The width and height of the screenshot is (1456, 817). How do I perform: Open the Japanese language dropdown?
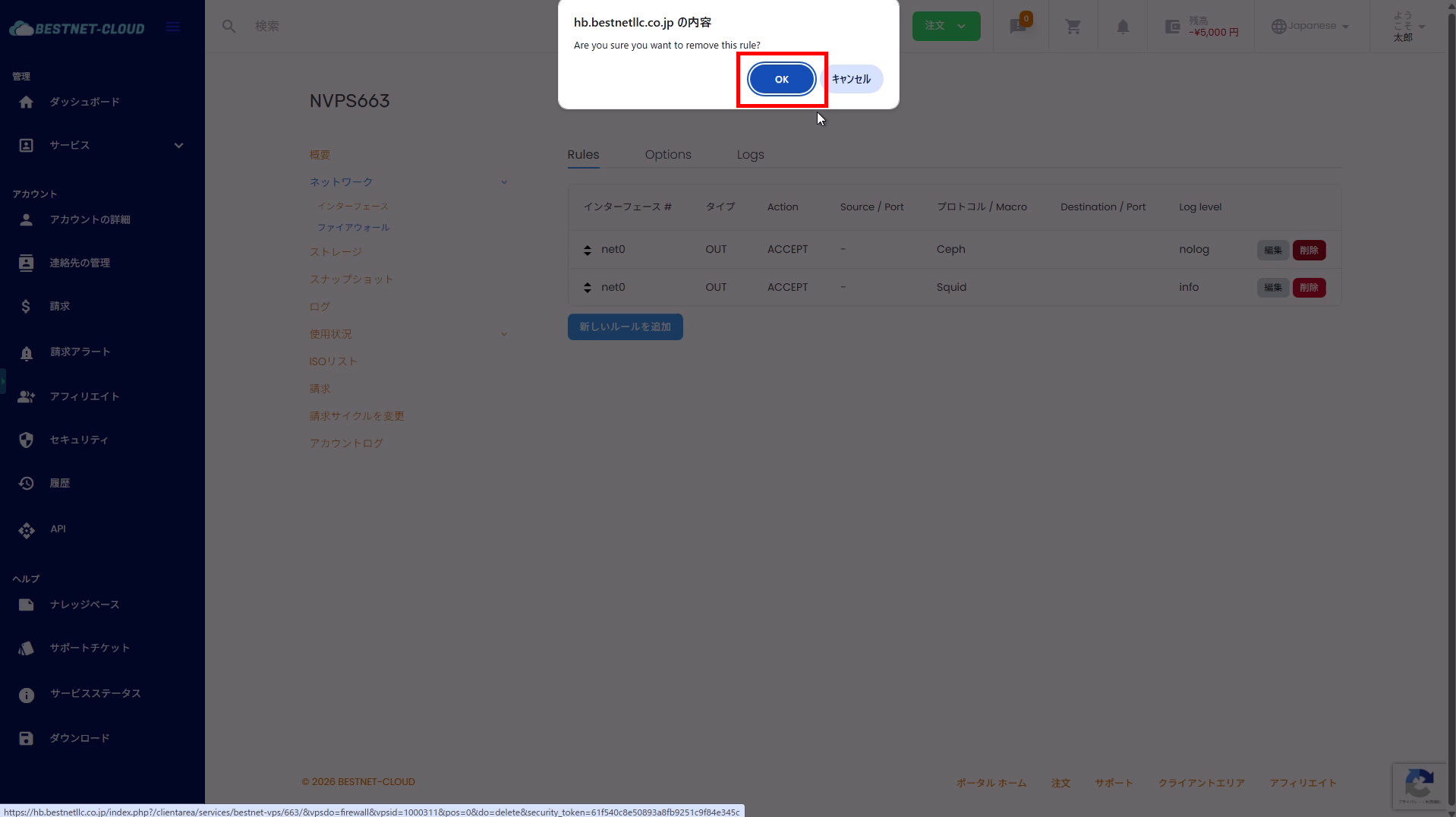pos(1311,26)
